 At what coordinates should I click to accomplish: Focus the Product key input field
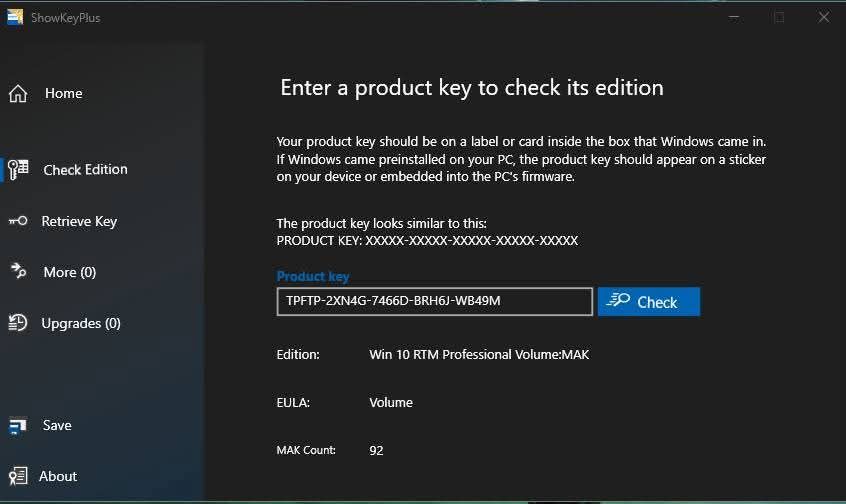(434, 302)
